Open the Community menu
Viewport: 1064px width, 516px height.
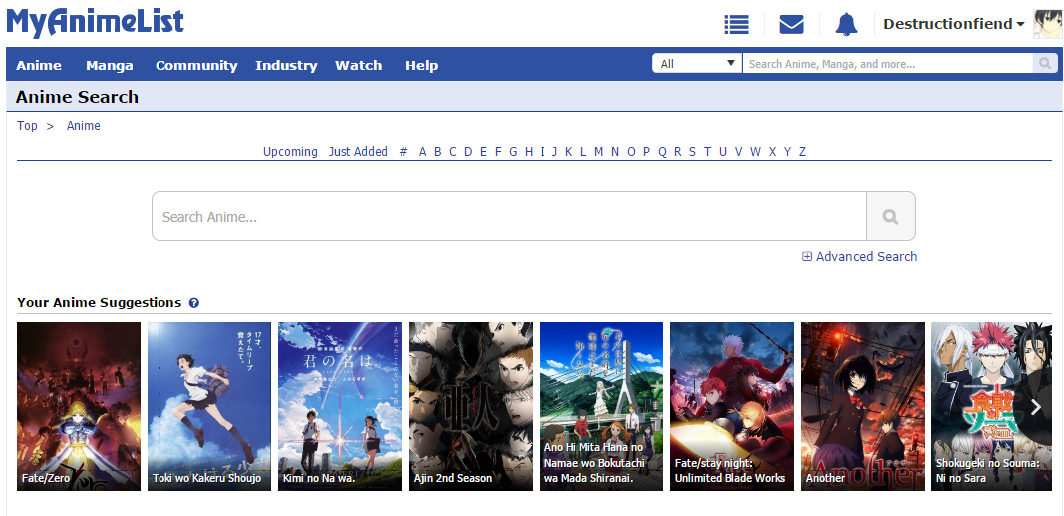point(196,65)
